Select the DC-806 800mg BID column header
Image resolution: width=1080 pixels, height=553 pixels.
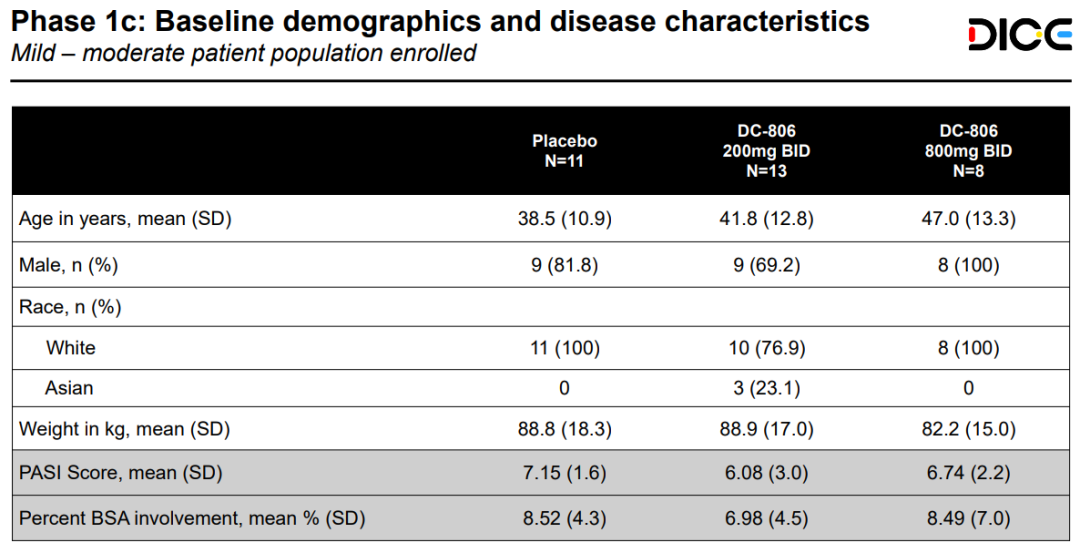click(968, 151)
